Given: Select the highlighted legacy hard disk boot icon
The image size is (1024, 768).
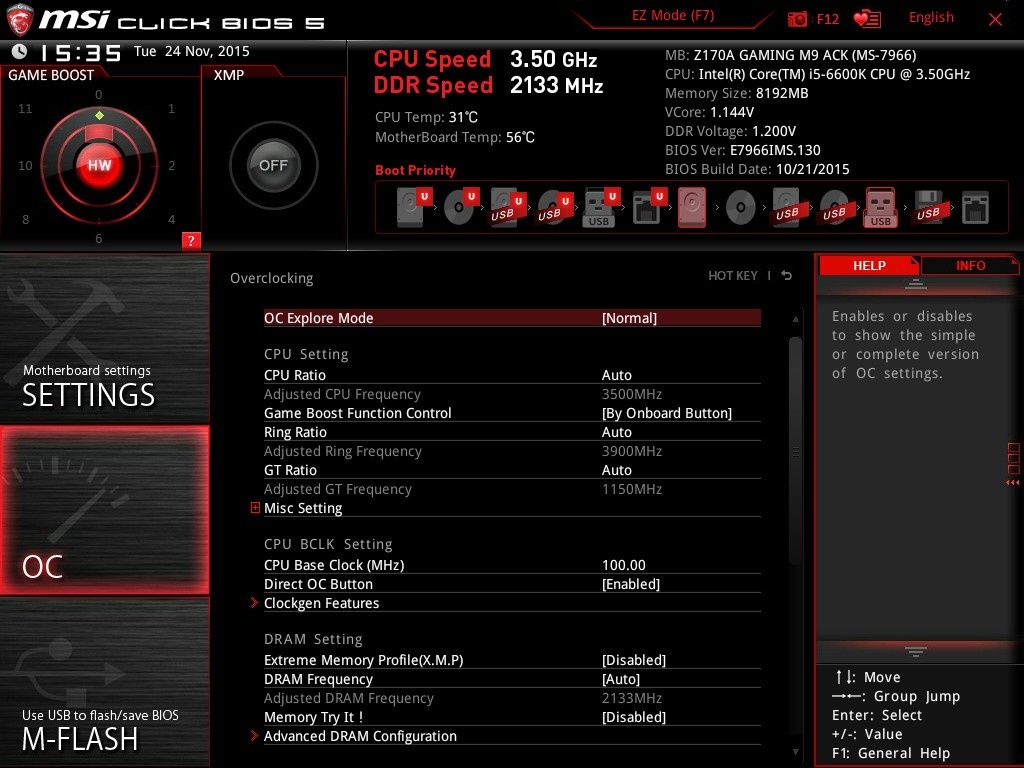Looking at the screenshot, I should coord(692,207).
